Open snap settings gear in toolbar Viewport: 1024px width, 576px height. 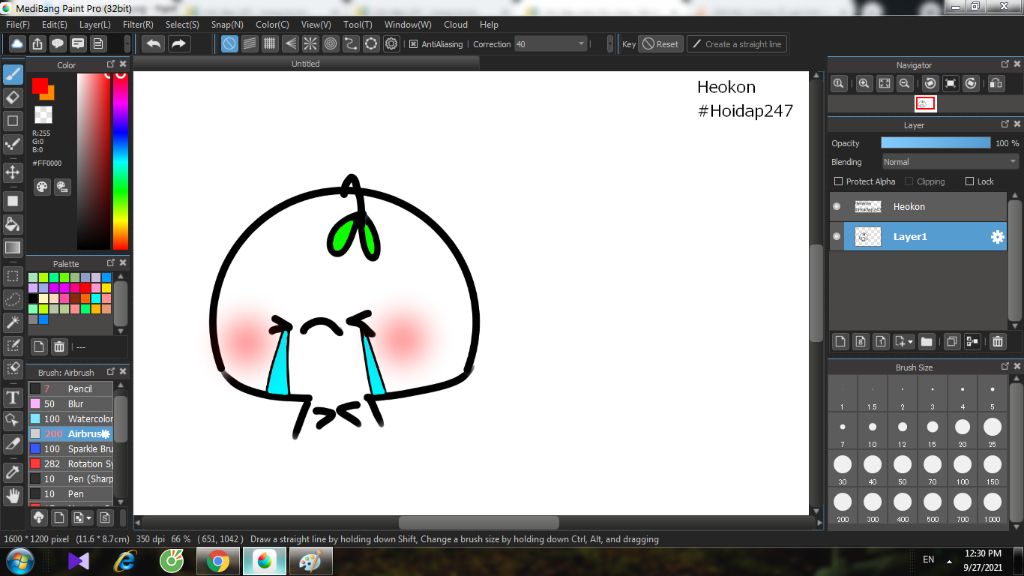tap(391, 44)
